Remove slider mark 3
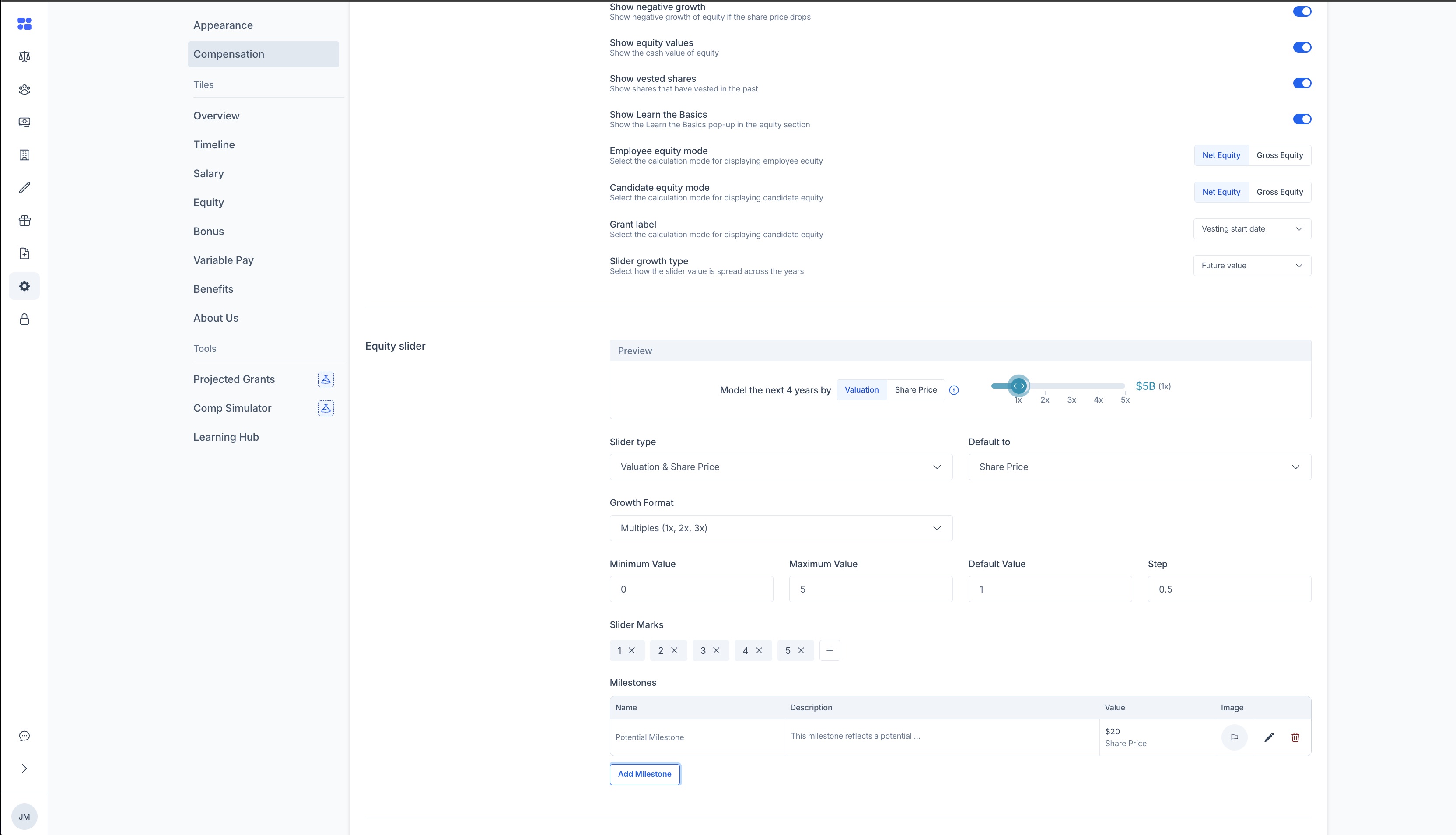Image resolution: width=1456 pixels, height=835 pixels. pyautogui.click(x=716, y=650)
